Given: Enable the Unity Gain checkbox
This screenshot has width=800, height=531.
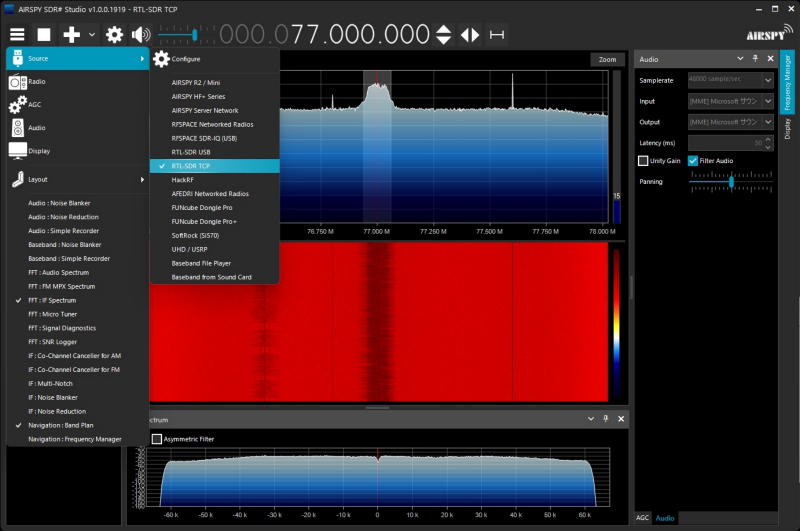Looking at the screenshot, I should [x=643, y=161].
